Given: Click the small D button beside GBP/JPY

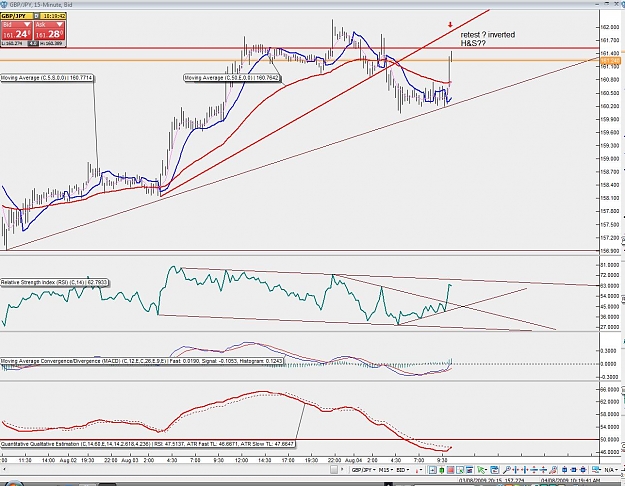Looking at the screenshot, I should tap(36, 16).
